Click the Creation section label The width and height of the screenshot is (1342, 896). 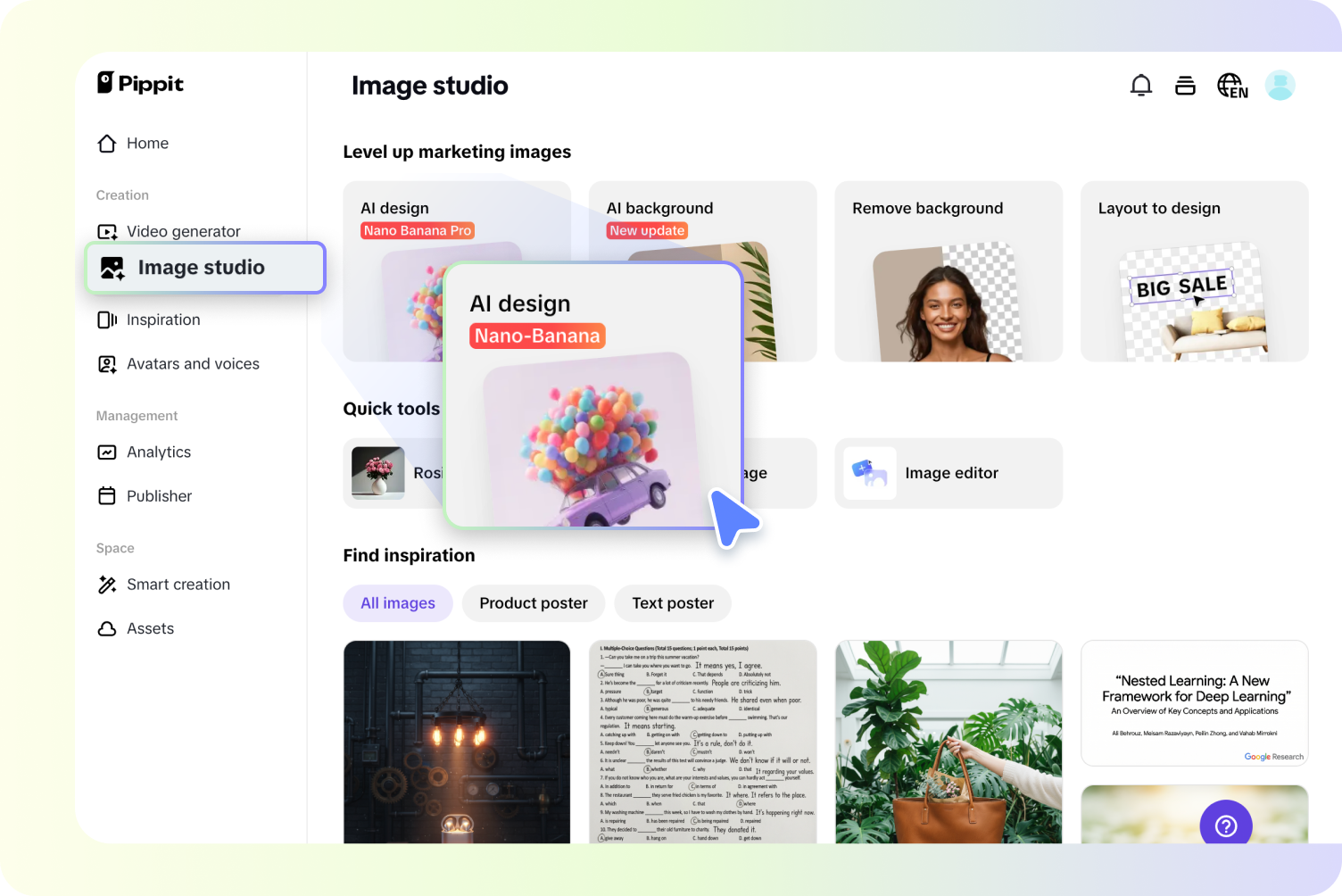click(x=122, y=195)
